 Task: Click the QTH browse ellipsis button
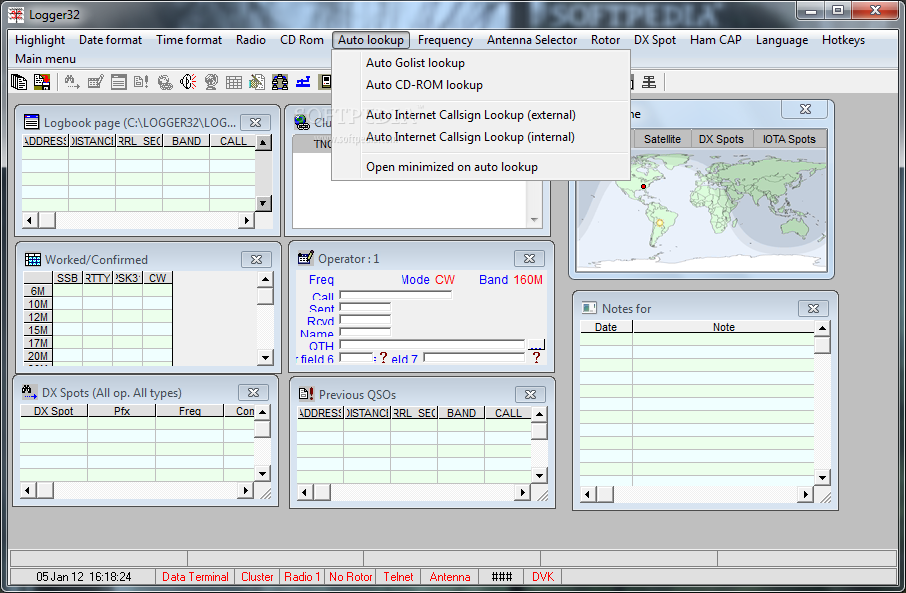pyautogui.click(x=536, y=345)
